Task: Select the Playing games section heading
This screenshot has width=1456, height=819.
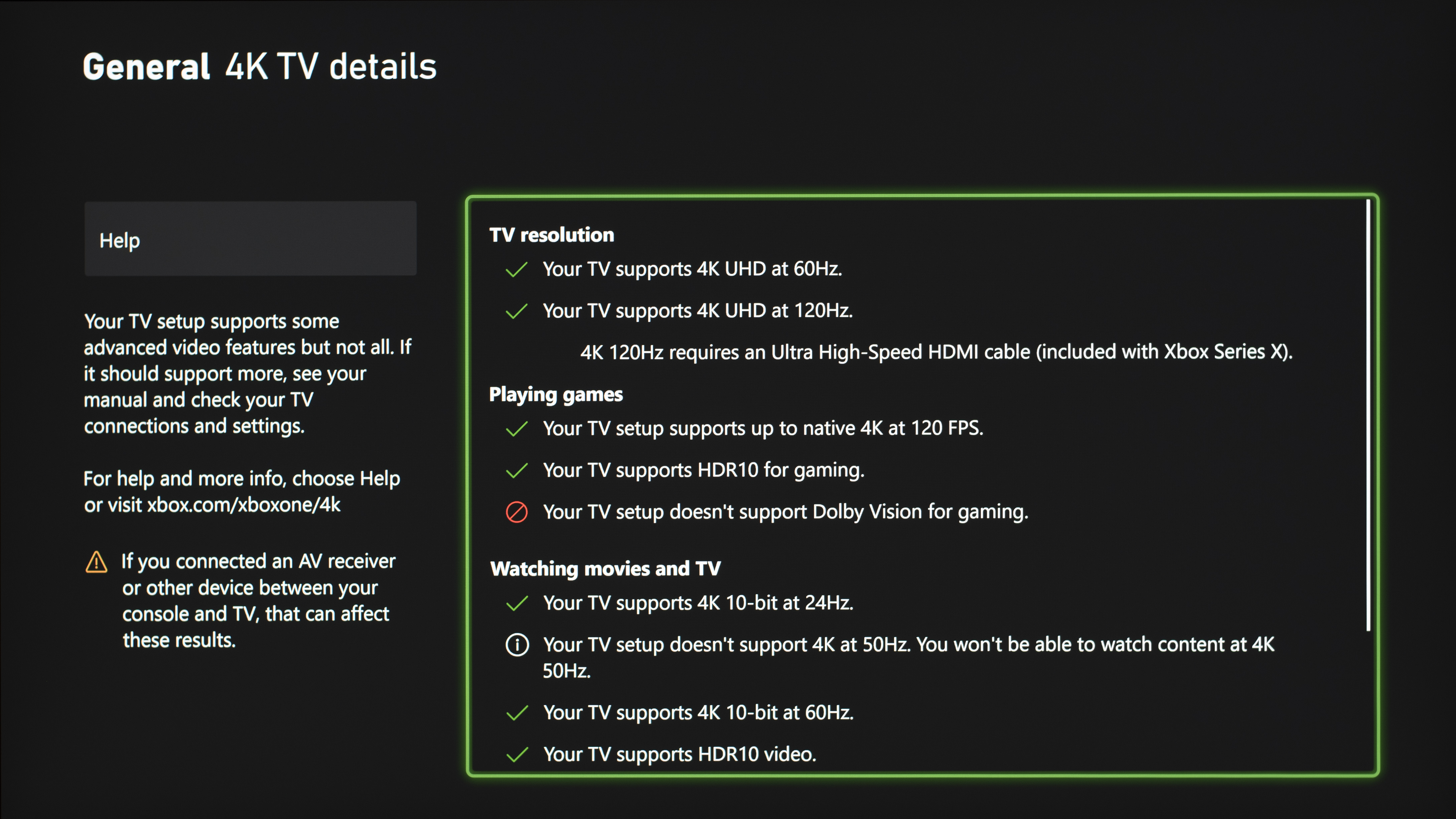Action: (x=556, y=395)
